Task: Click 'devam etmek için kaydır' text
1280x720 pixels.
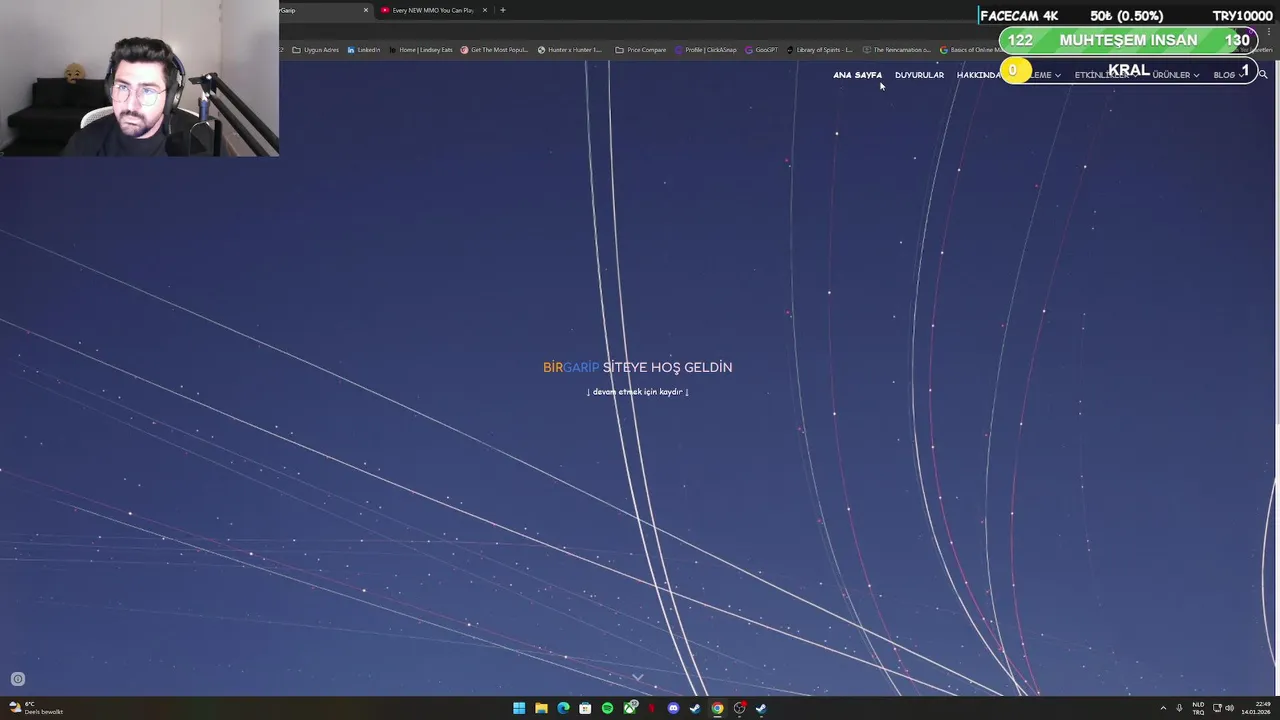Action: (637, 392)
